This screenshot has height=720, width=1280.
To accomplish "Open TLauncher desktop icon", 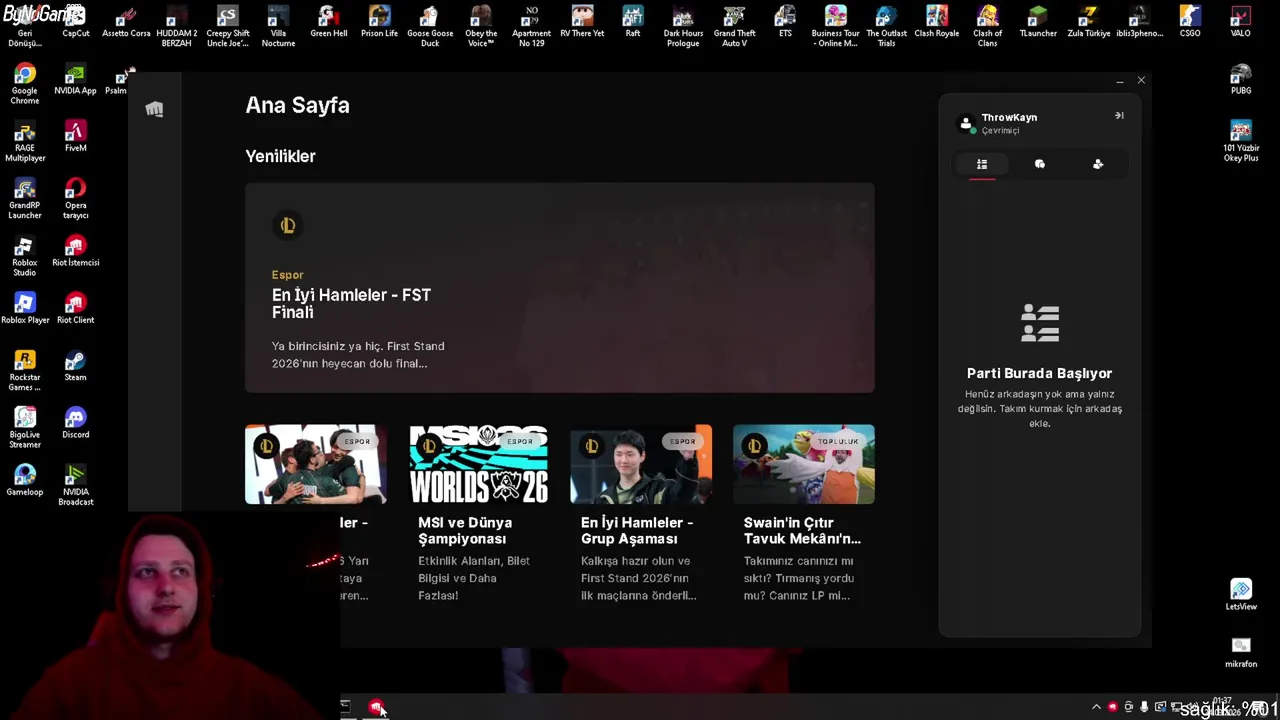I will click(1038, 22).
